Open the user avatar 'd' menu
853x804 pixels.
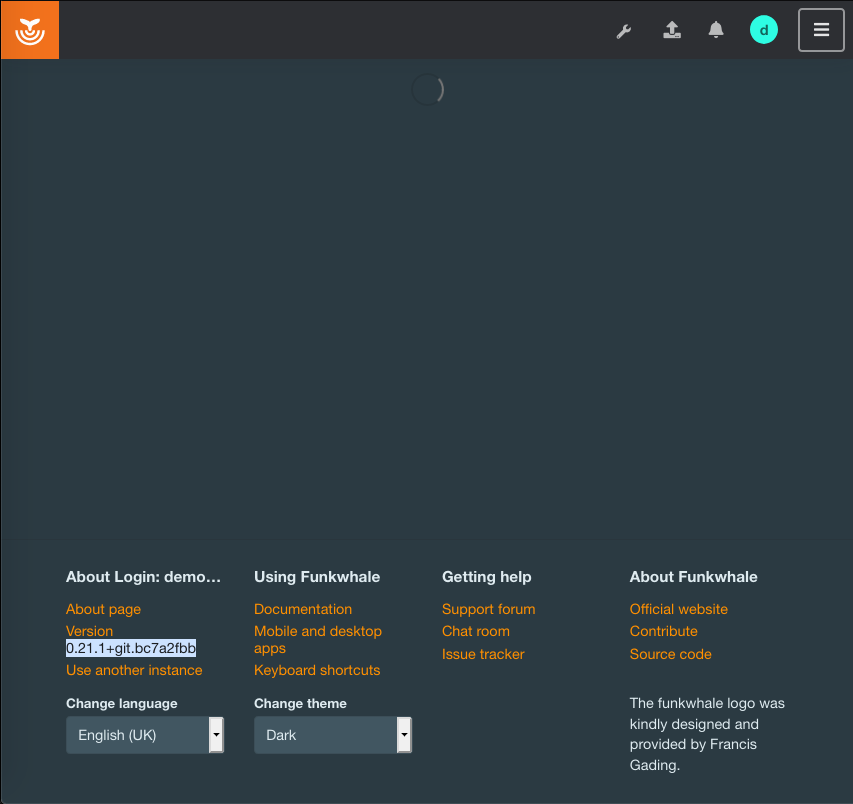pyautogui.click(x=764, y=30)
